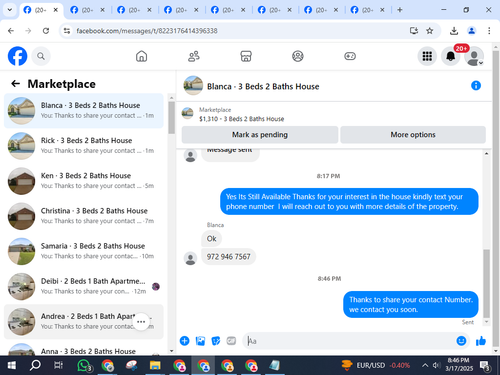Send a thumbs-up like

click(x=481, y=341)
